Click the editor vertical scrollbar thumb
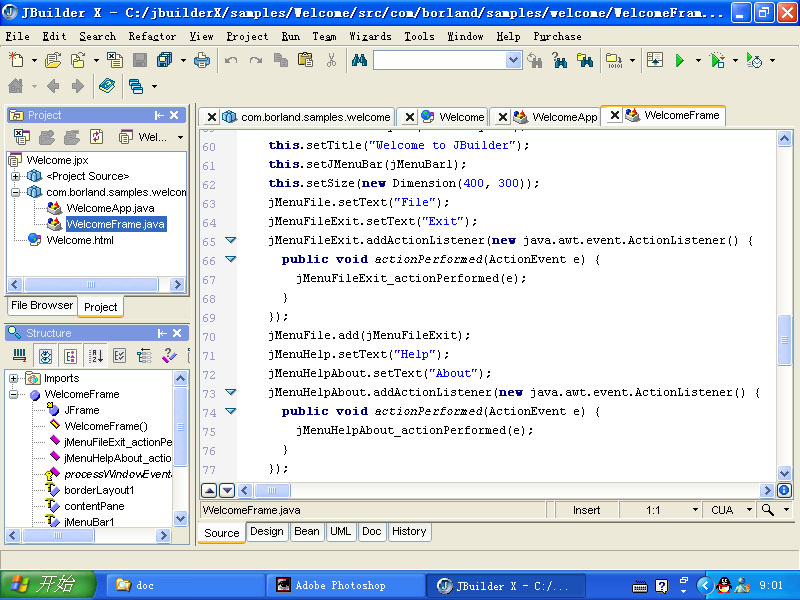The image size is (800, 600). point(785,340)
